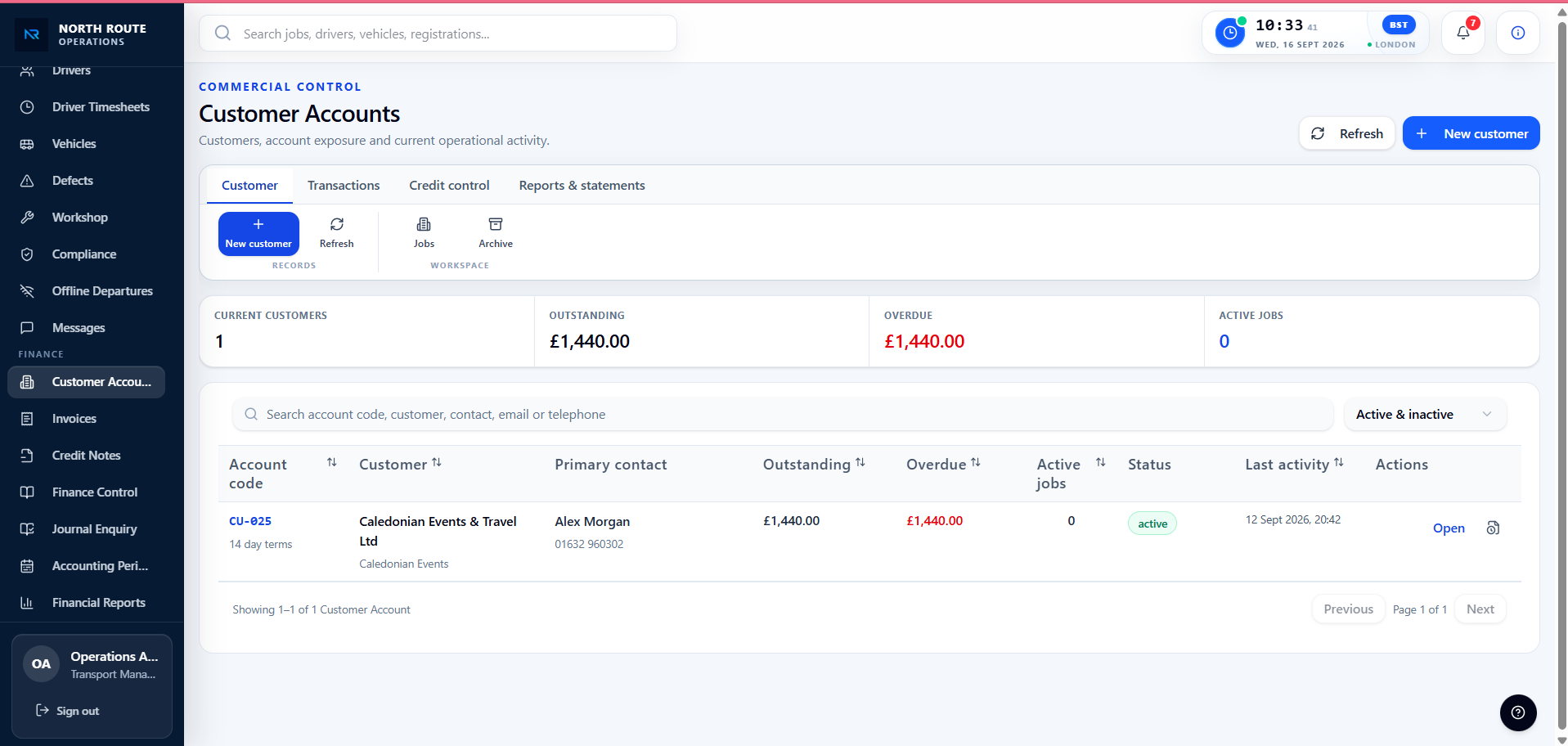The image size is (1568, 746).
Task: Click the North Route logo icon
Action: 32,34
